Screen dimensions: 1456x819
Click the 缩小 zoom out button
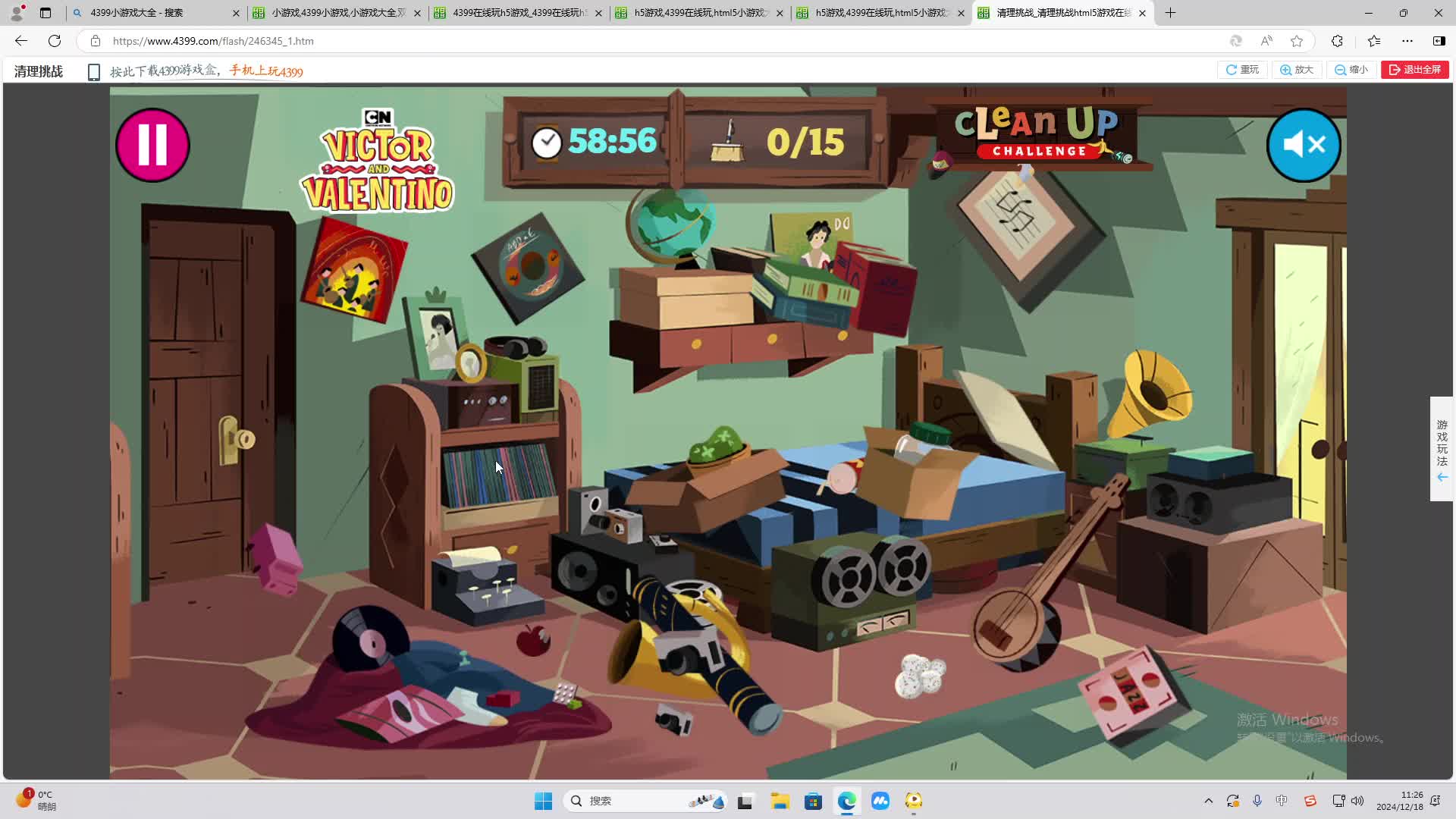pyautogui.click(x=1351, y=70)
